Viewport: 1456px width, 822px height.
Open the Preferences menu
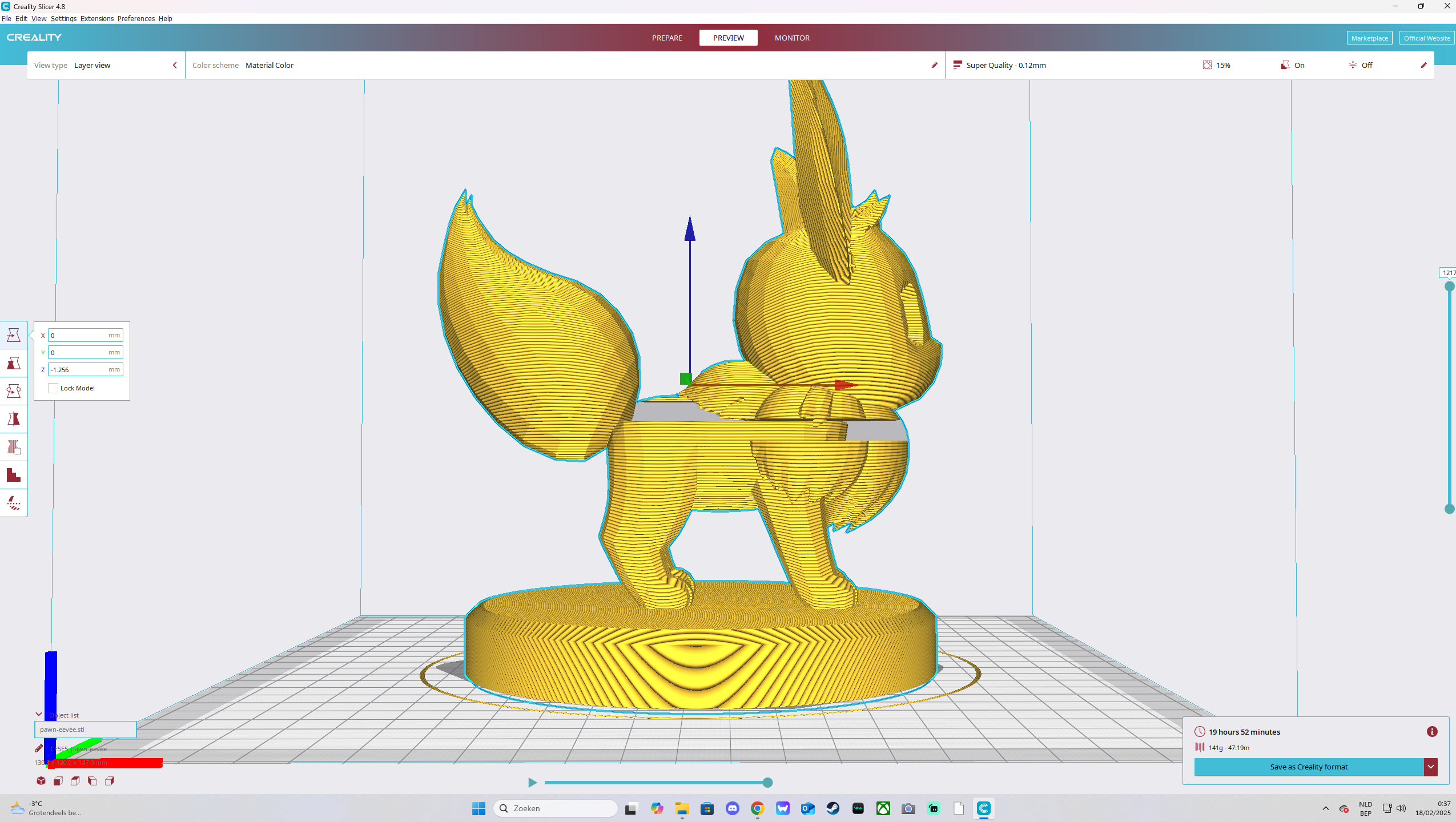click(x=136, y=19)
